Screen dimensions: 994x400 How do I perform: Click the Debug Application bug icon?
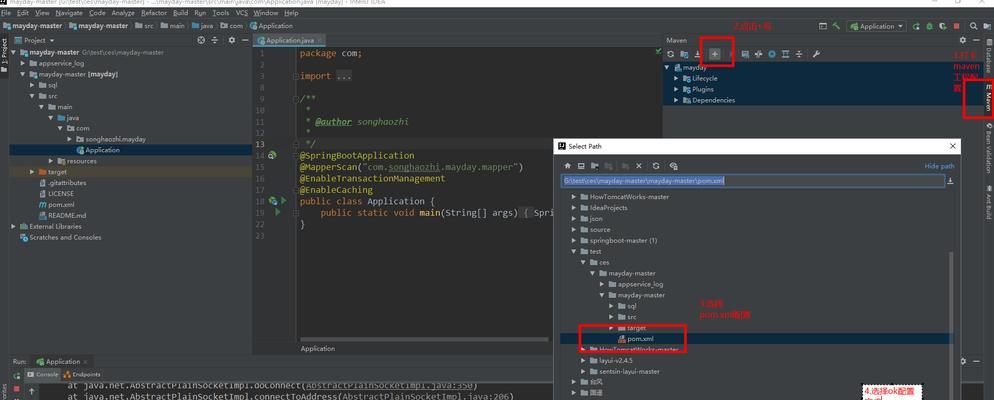929,26
